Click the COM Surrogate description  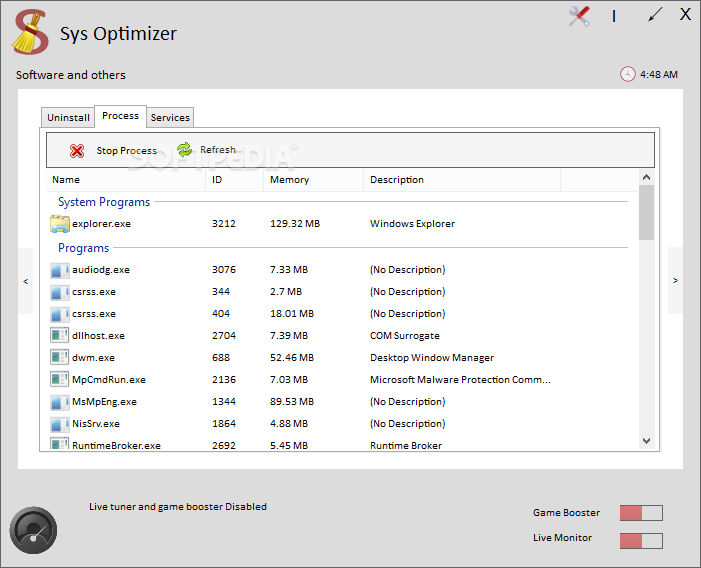tap(405, 336)
